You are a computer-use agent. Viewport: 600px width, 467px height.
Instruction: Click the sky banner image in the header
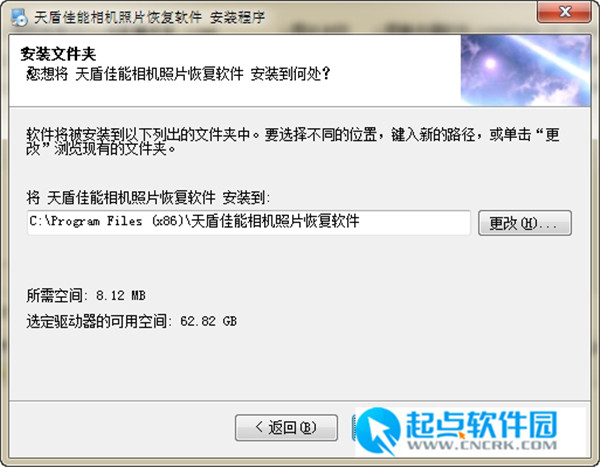tap(525, 70)
